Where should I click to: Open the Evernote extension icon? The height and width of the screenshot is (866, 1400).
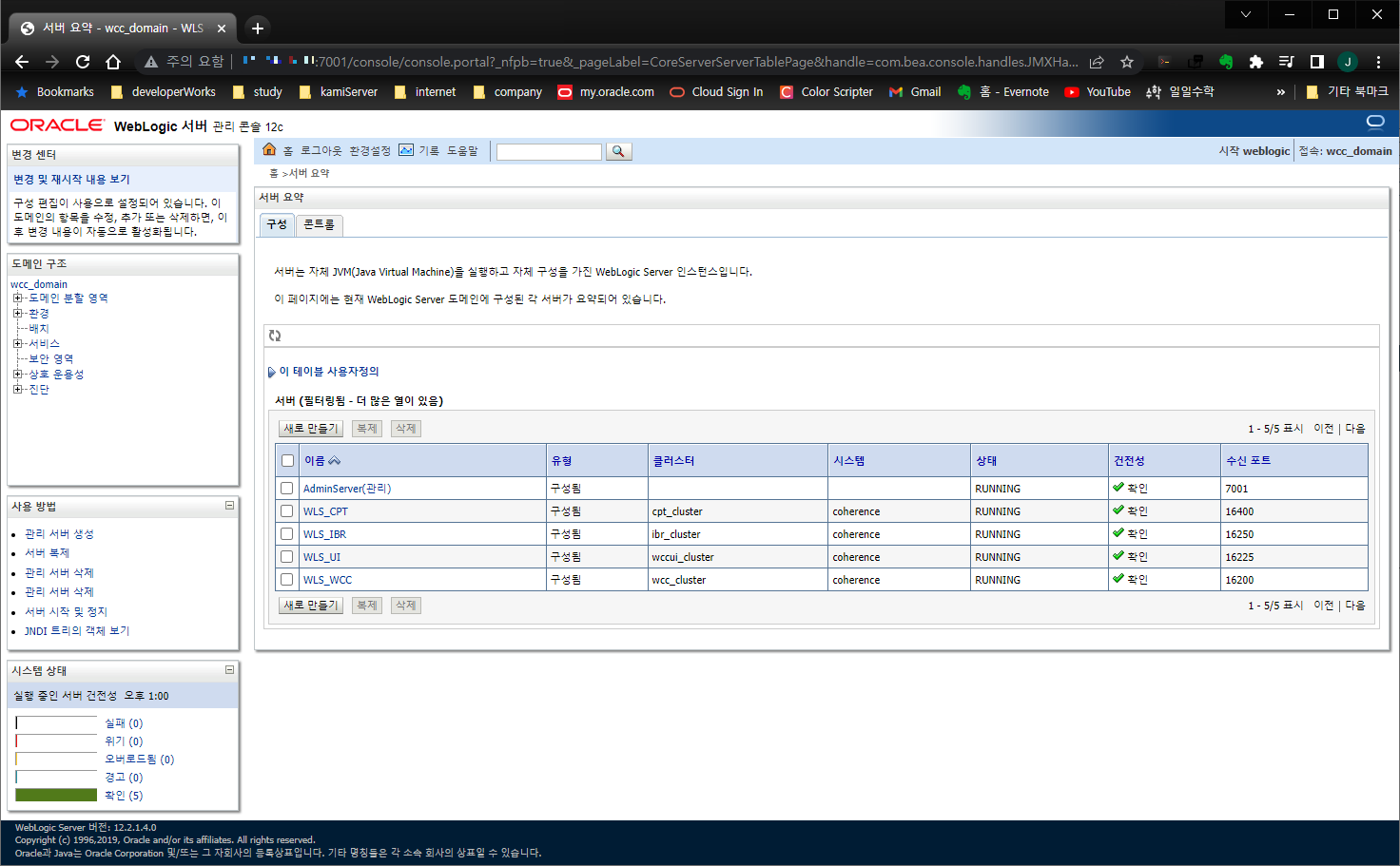click(x=1226, y=62)
